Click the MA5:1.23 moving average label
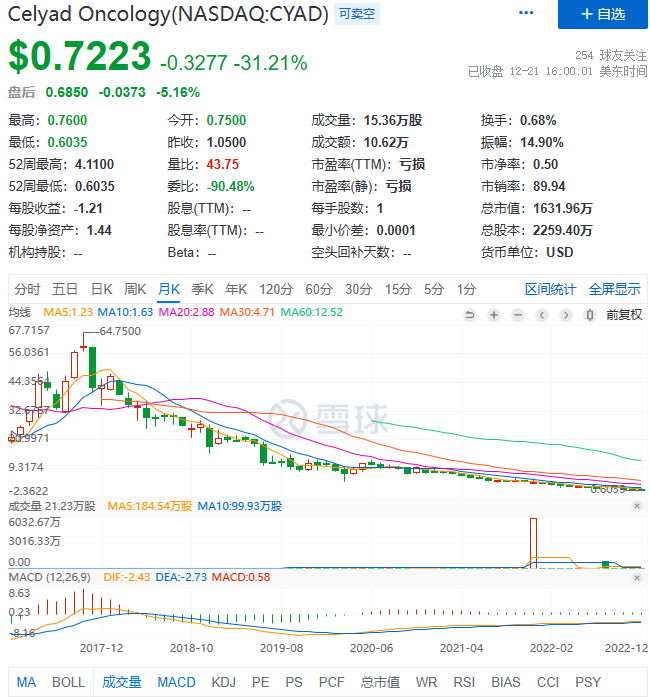The image size is (650, 697). [x=68, y=312]
